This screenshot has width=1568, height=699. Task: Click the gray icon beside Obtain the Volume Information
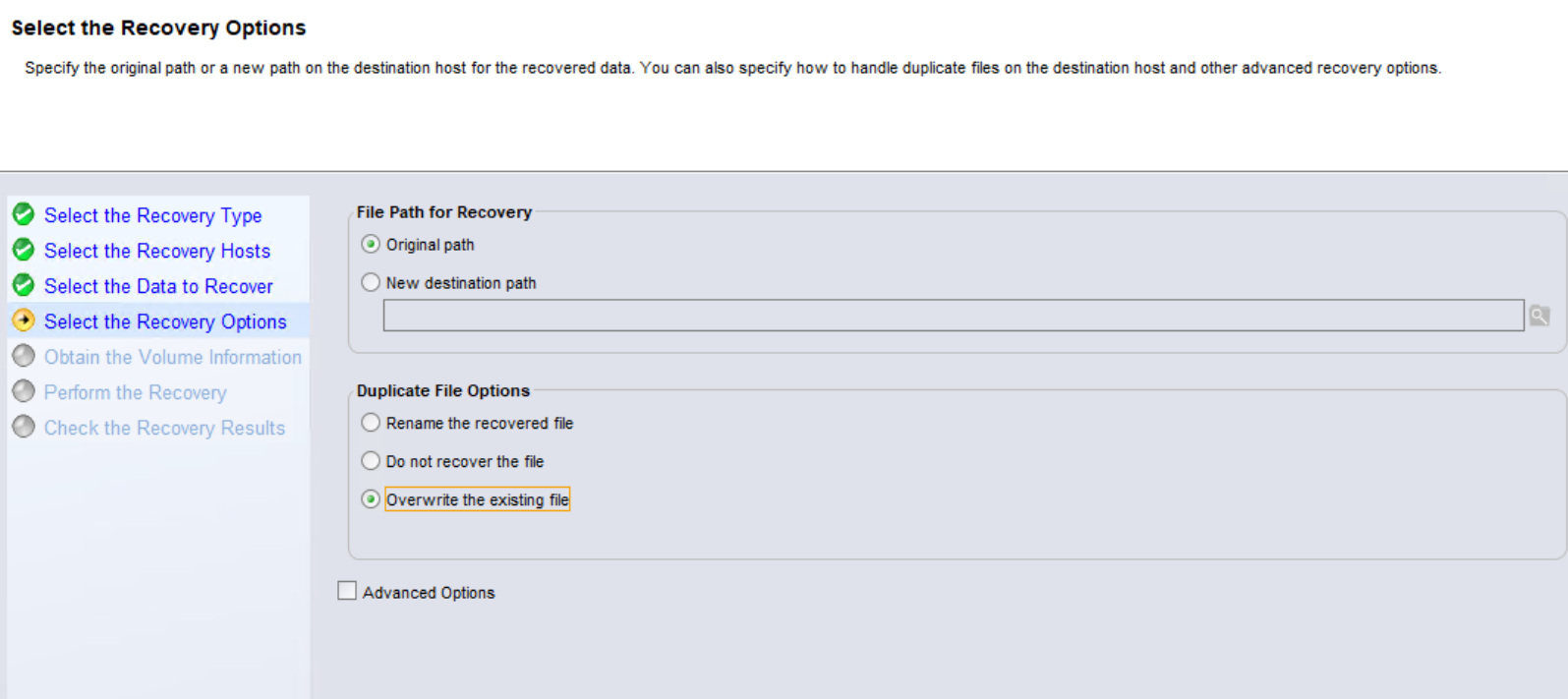(x=24, y=356)
